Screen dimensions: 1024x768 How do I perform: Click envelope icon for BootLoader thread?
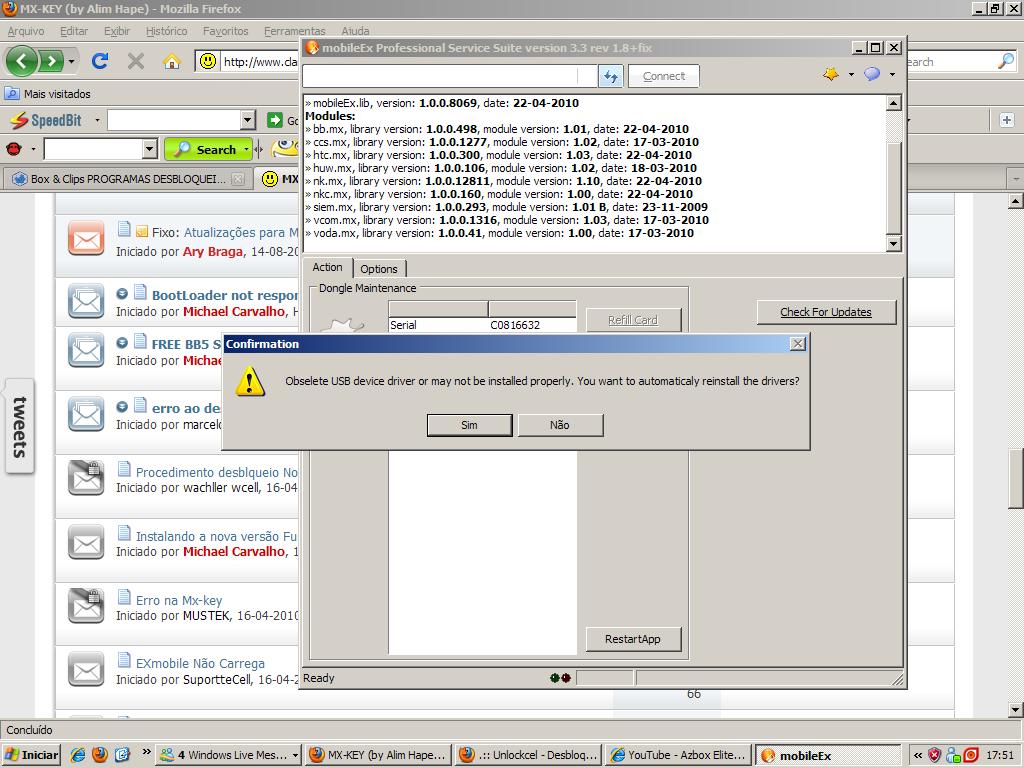click(x=86, y=301)
